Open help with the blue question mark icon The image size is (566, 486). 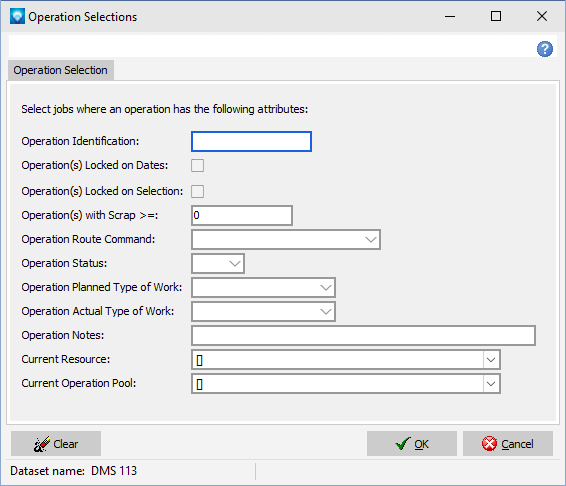544,49
